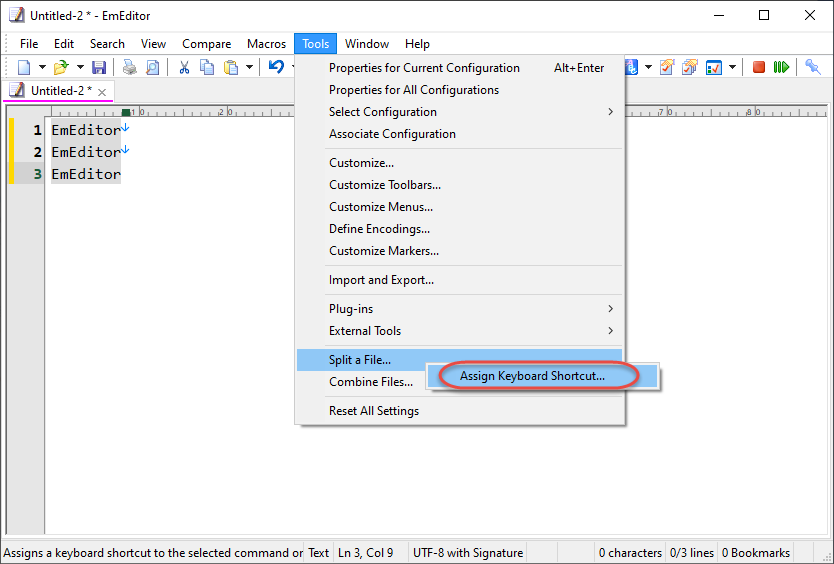The height and width of the screenshot is (564, 834).
Task: Click 0 Bookmarks in status bar
Action: [755, 553]
